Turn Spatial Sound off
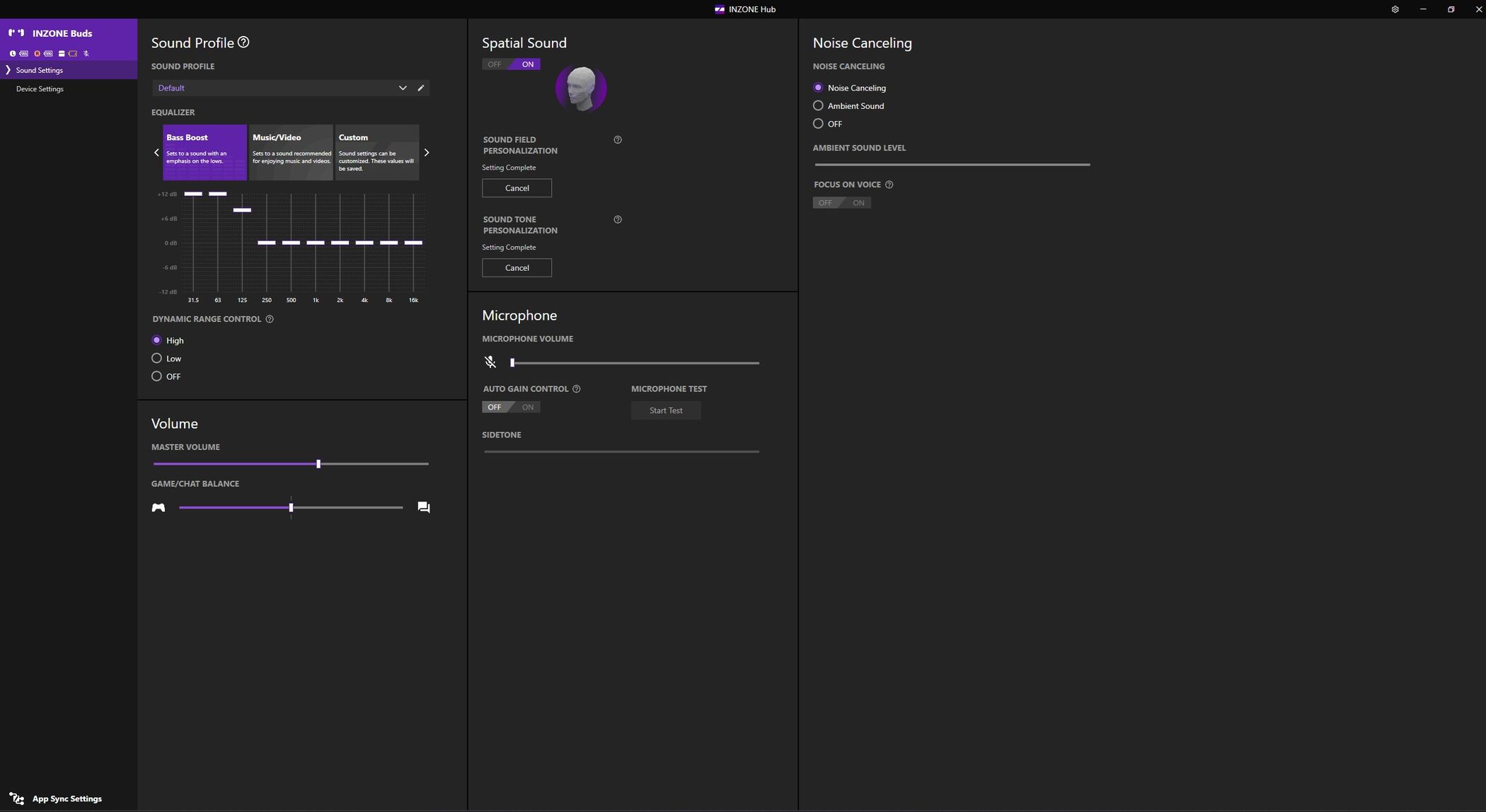 click(495, 64)
